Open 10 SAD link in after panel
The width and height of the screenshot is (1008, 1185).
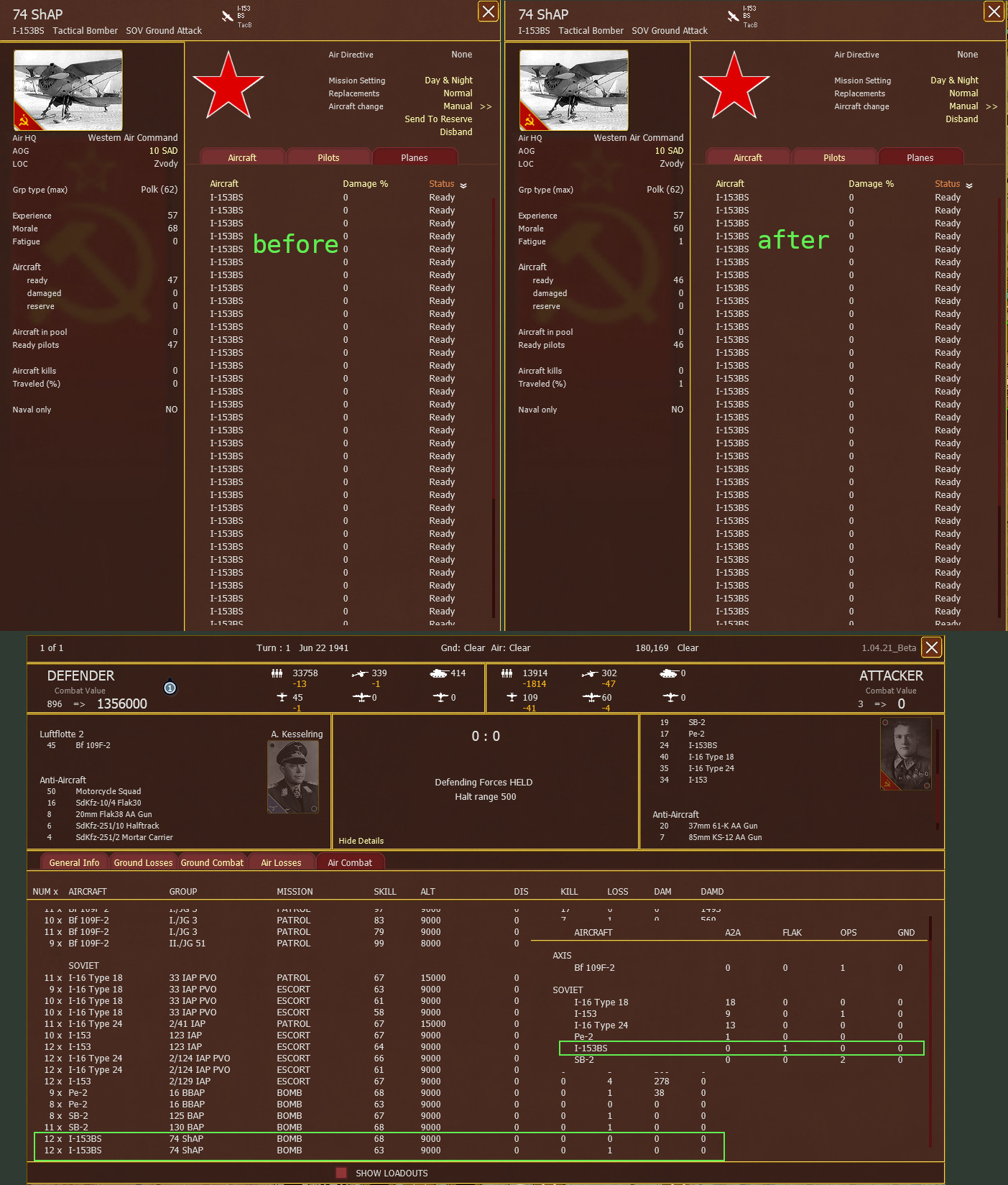(669, 151)
